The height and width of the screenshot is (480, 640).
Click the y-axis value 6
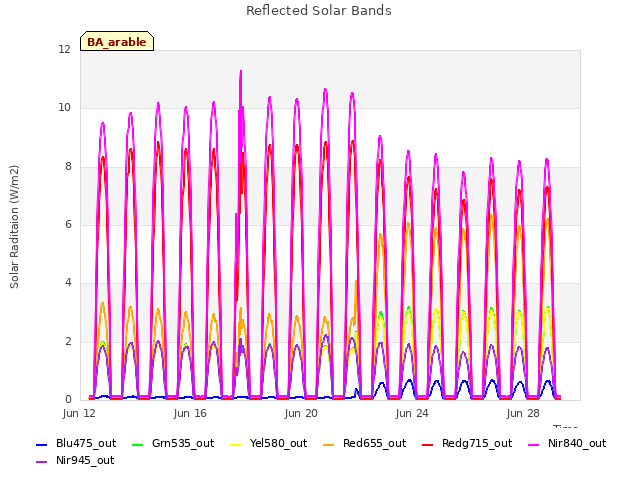click(x=68, y=224)
